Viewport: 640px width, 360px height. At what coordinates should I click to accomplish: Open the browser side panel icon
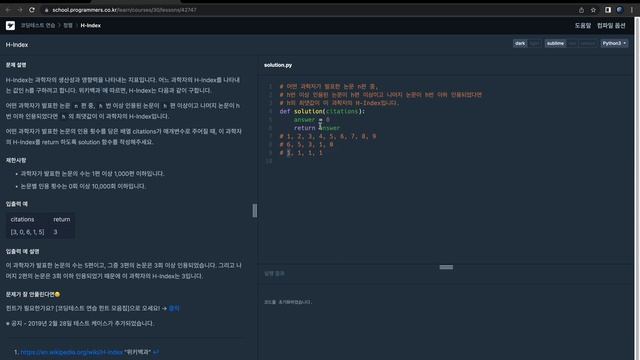(608, 10)
